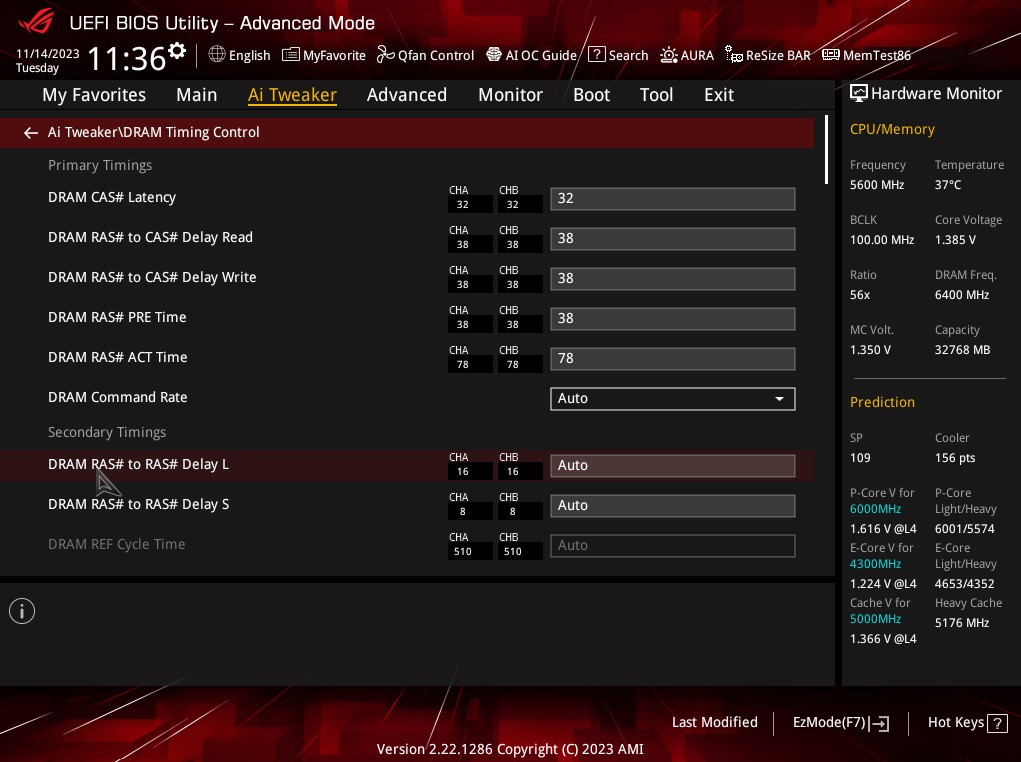This screenshot has width=1021, height=762.
Task: Click Ai Tweaker\DRAM Timing Control breadcrumb
Action: 154,132
